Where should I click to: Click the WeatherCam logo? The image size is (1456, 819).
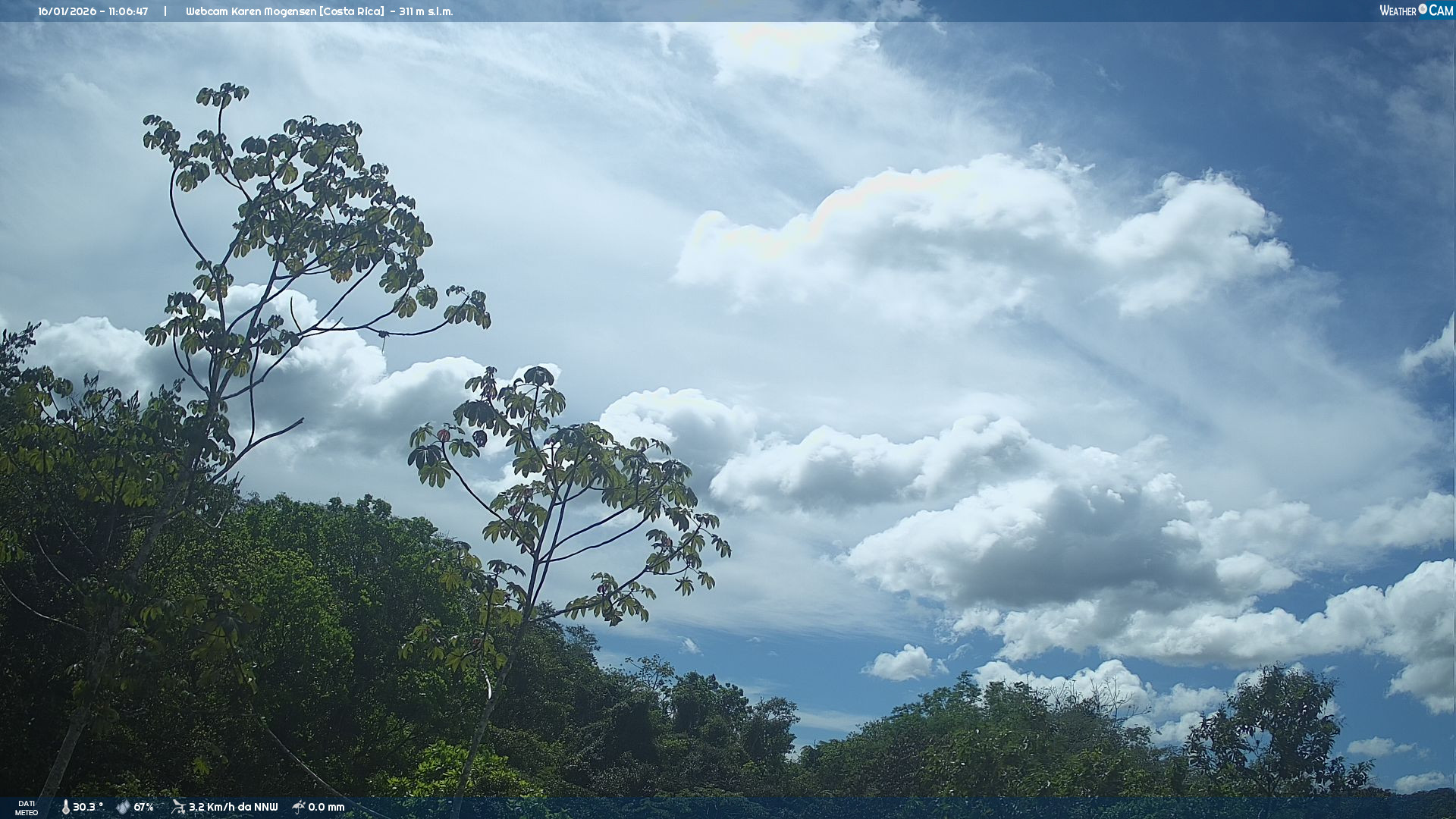pyautogui.click(x=1416, y=11)
